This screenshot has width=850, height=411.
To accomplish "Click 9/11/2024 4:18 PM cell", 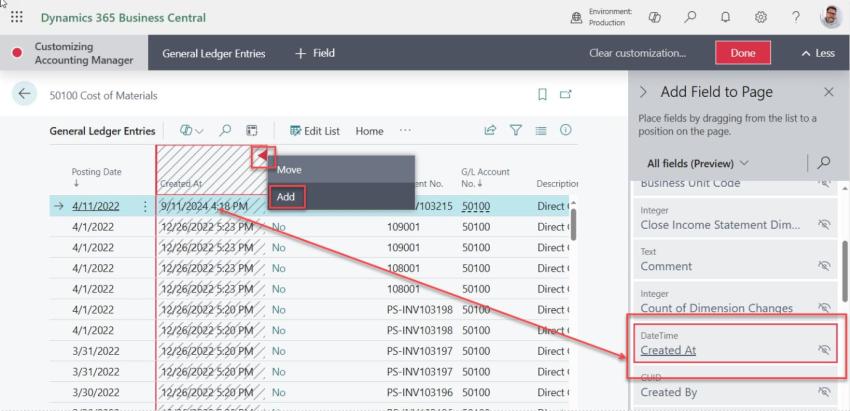I will [204, 206].
